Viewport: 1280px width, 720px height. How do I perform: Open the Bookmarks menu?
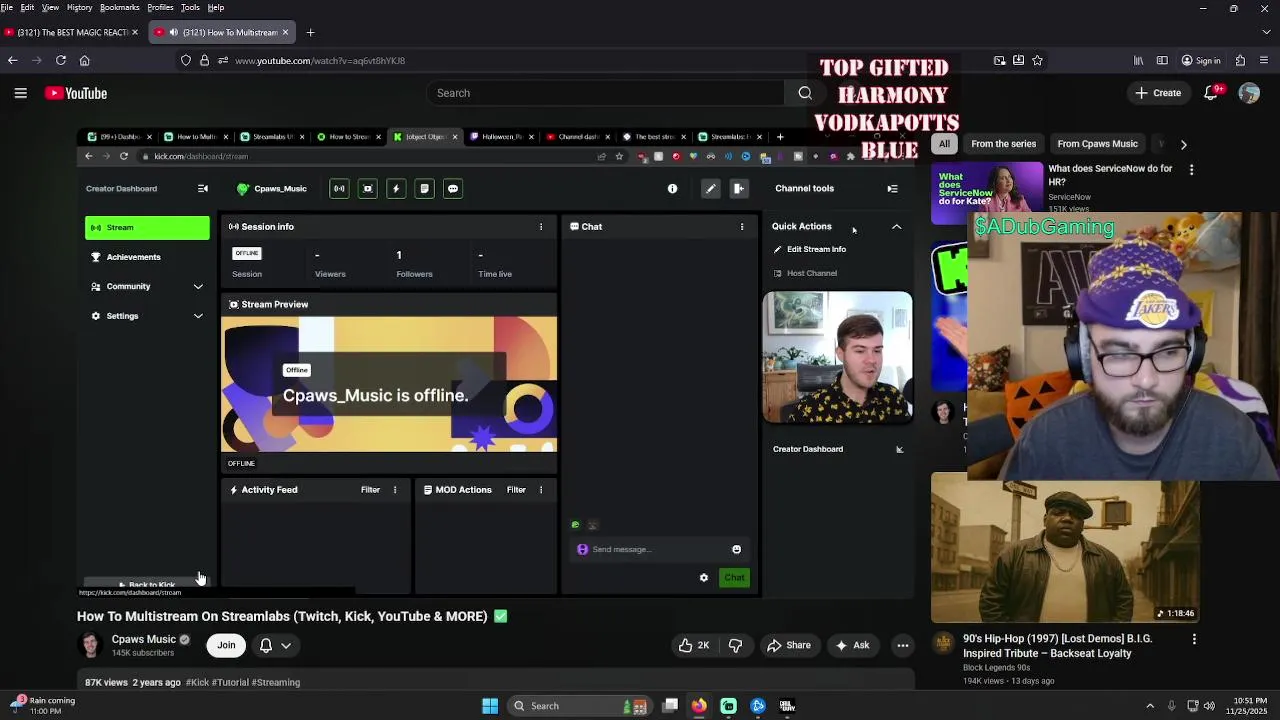tap(119, 7)
